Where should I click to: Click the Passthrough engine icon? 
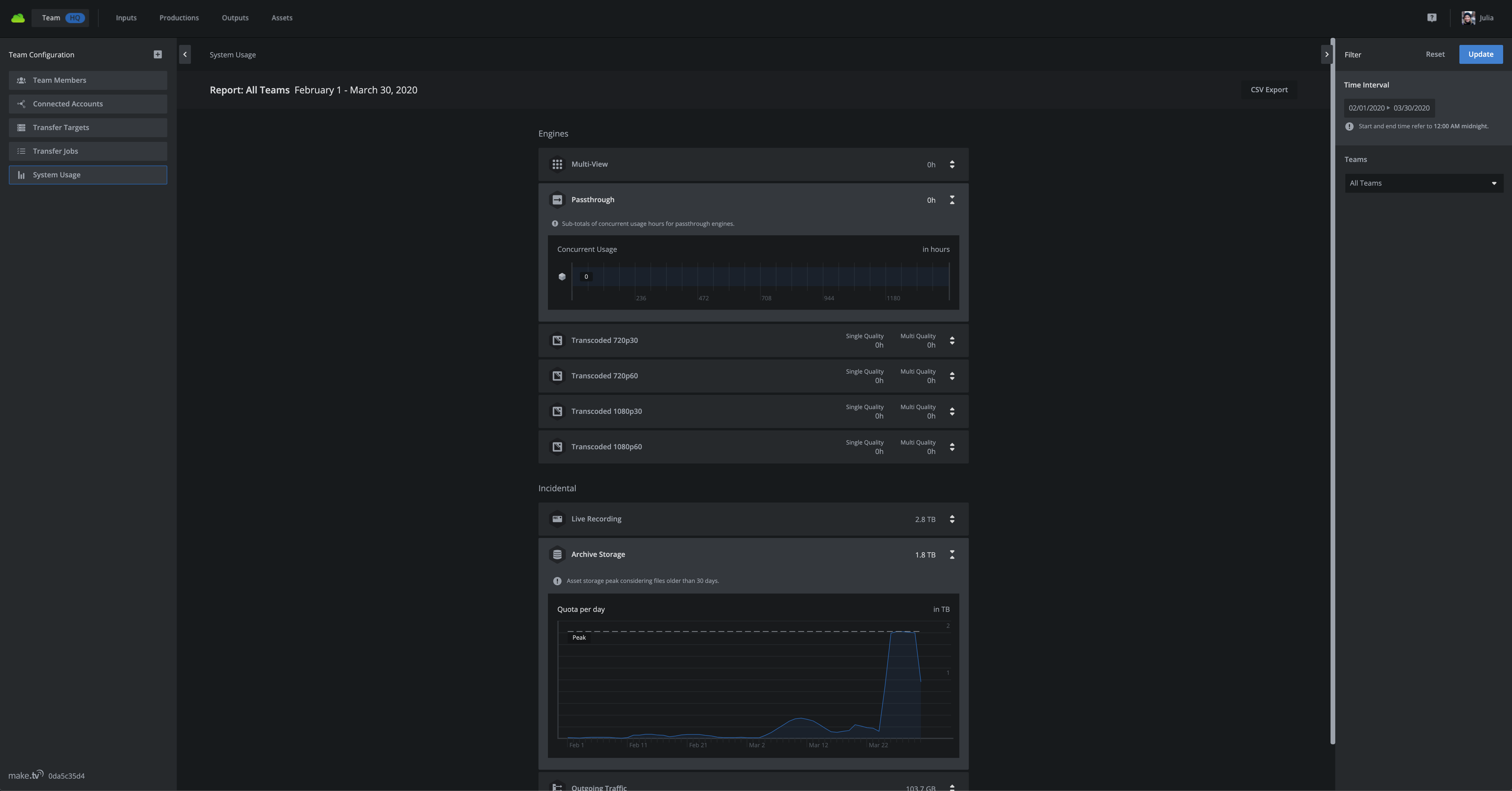557,200
